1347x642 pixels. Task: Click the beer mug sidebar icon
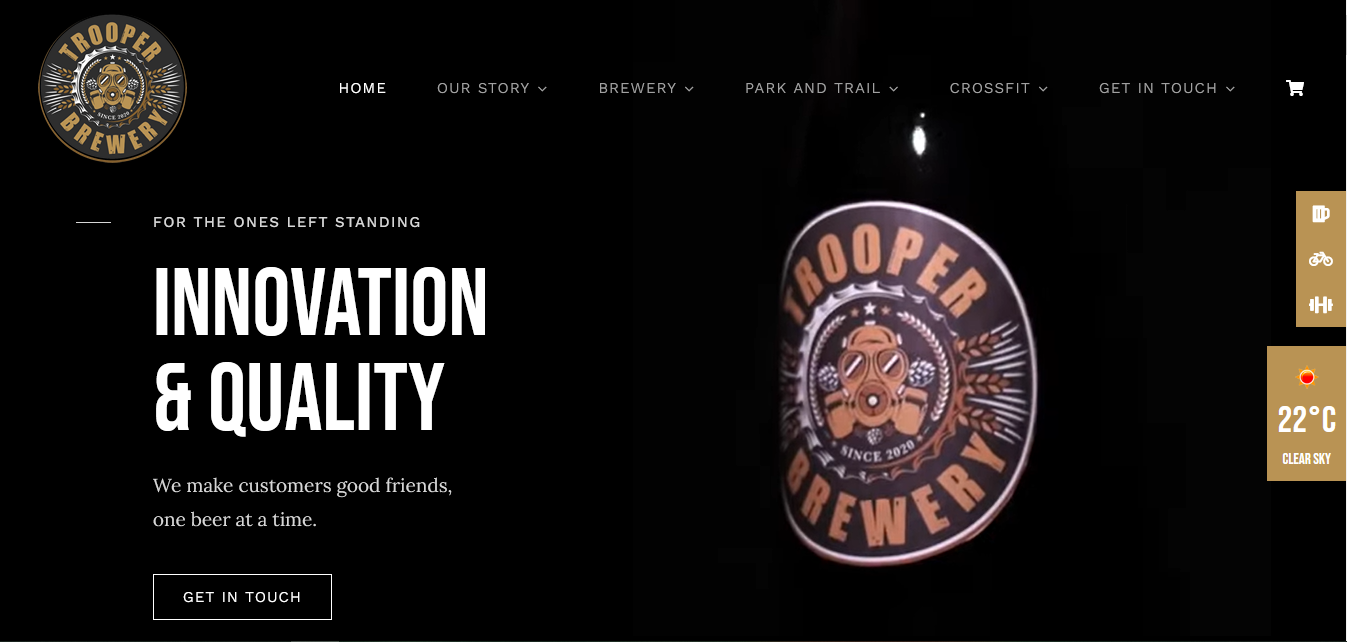tap(1321, 214)
